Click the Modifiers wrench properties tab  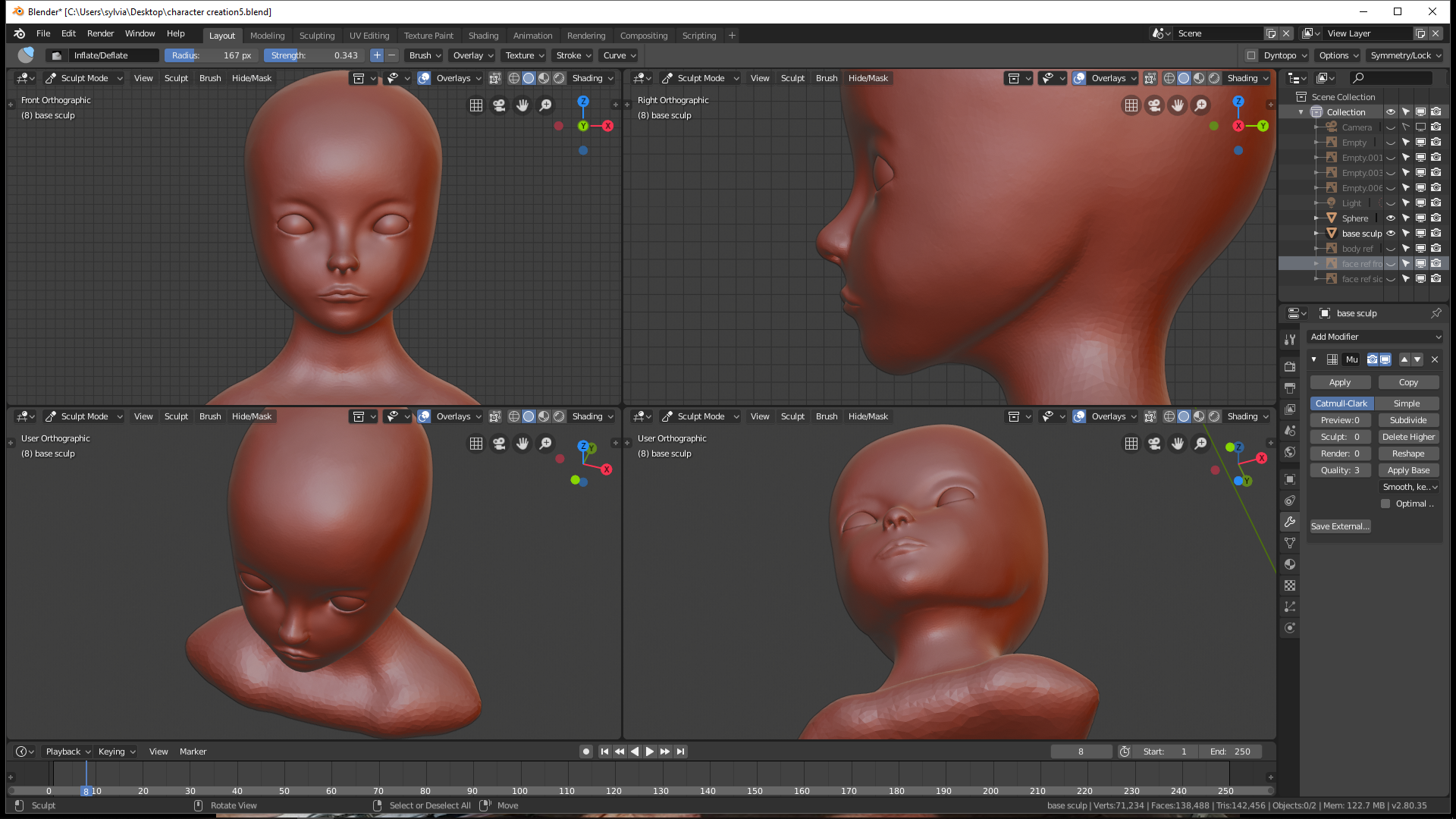1290,522
